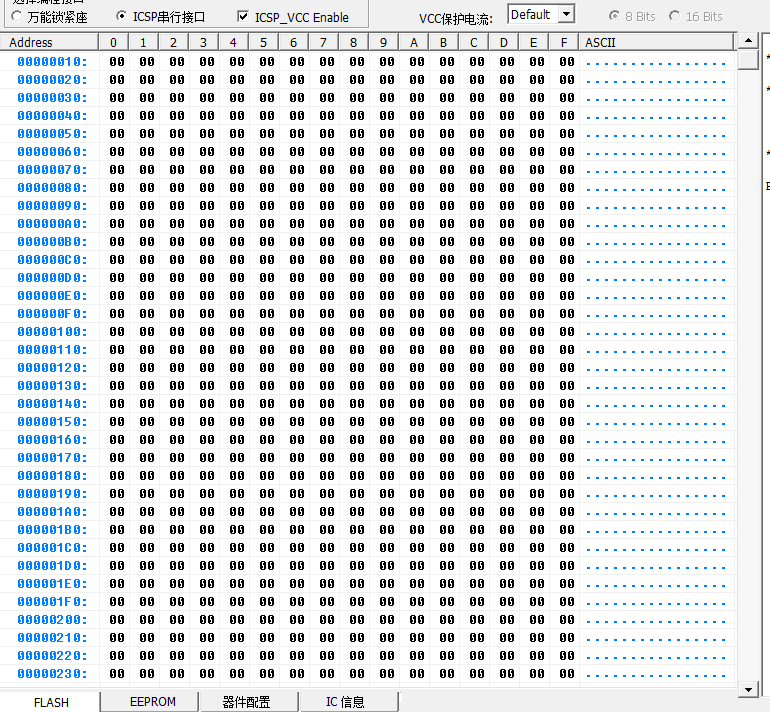Click column 0 byte in row 00000010
Image resolution: width=770 pixels, height=712 pixels.
(117, 62)
